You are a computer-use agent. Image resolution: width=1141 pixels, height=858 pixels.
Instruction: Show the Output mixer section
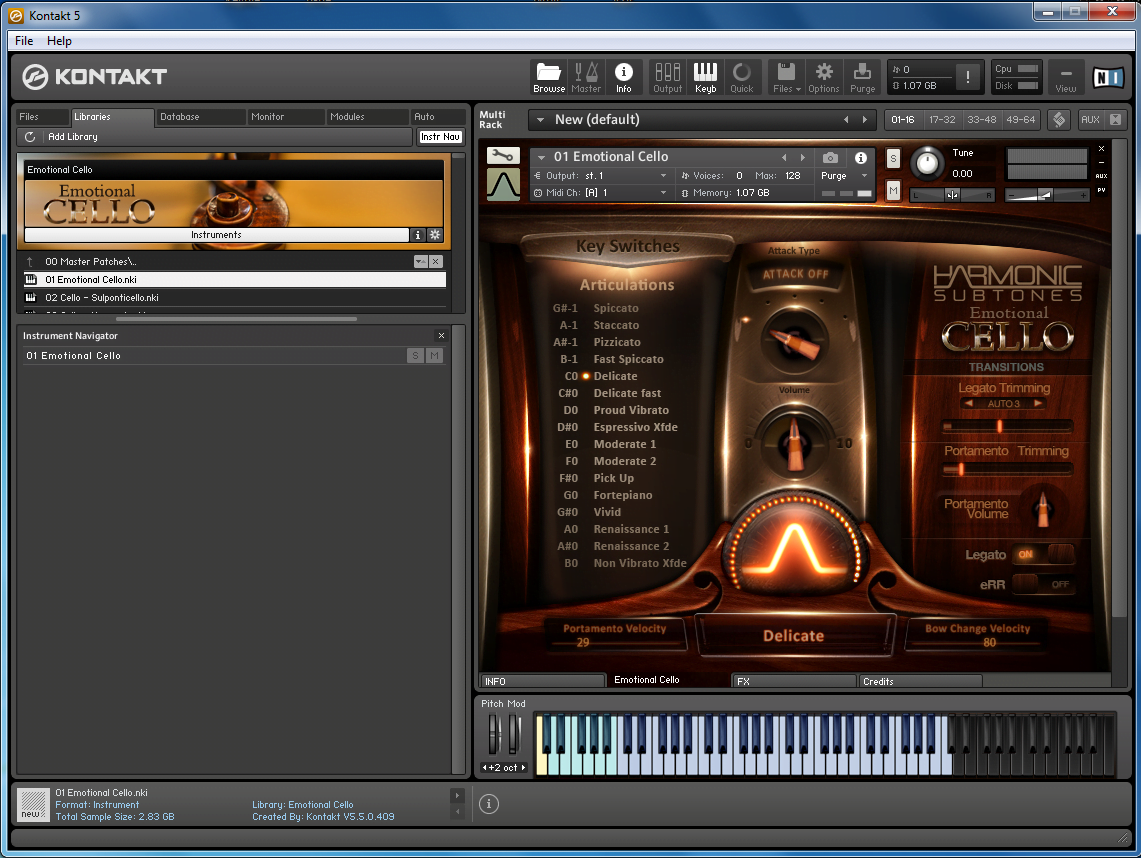[x=667, y=78]
